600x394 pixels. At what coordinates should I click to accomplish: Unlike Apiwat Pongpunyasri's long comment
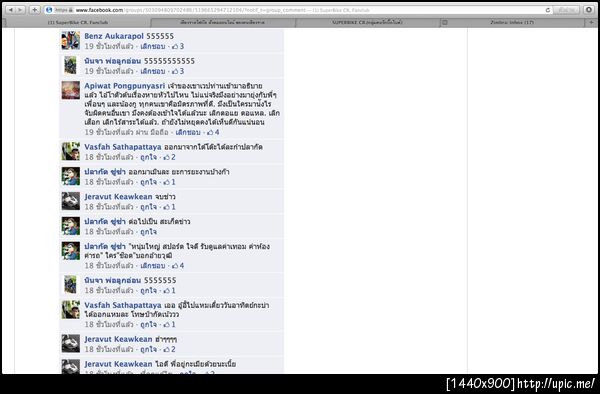point(188,132)
